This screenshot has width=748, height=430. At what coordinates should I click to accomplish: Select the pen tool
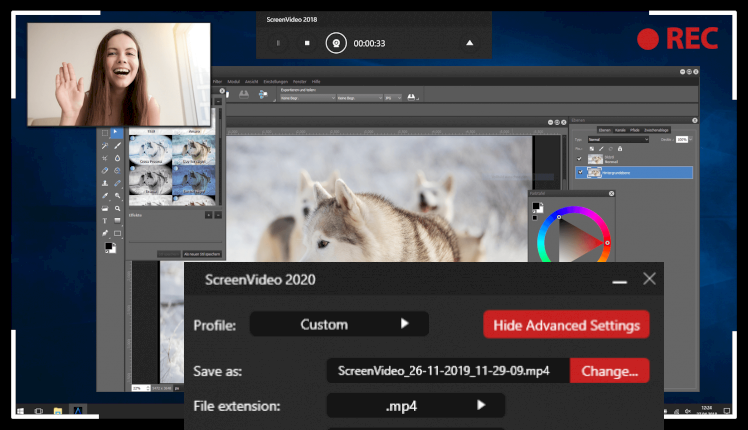coord(105,233)
